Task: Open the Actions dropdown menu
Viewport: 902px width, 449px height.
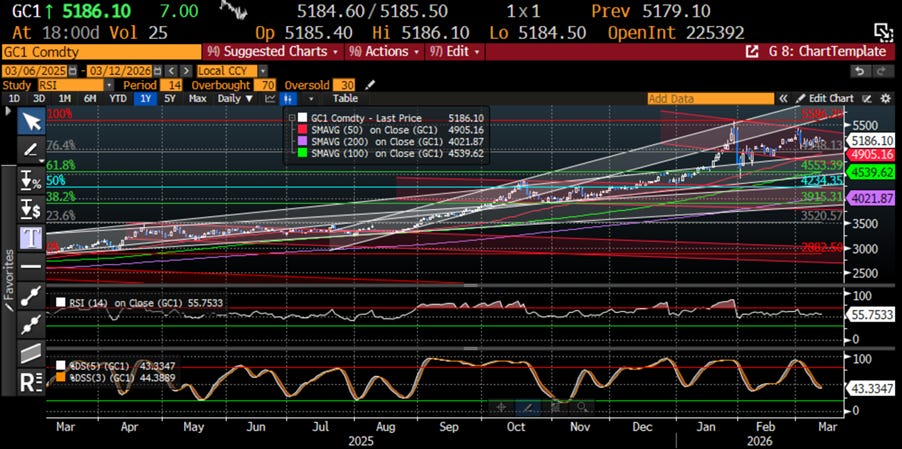Action: 385,52
